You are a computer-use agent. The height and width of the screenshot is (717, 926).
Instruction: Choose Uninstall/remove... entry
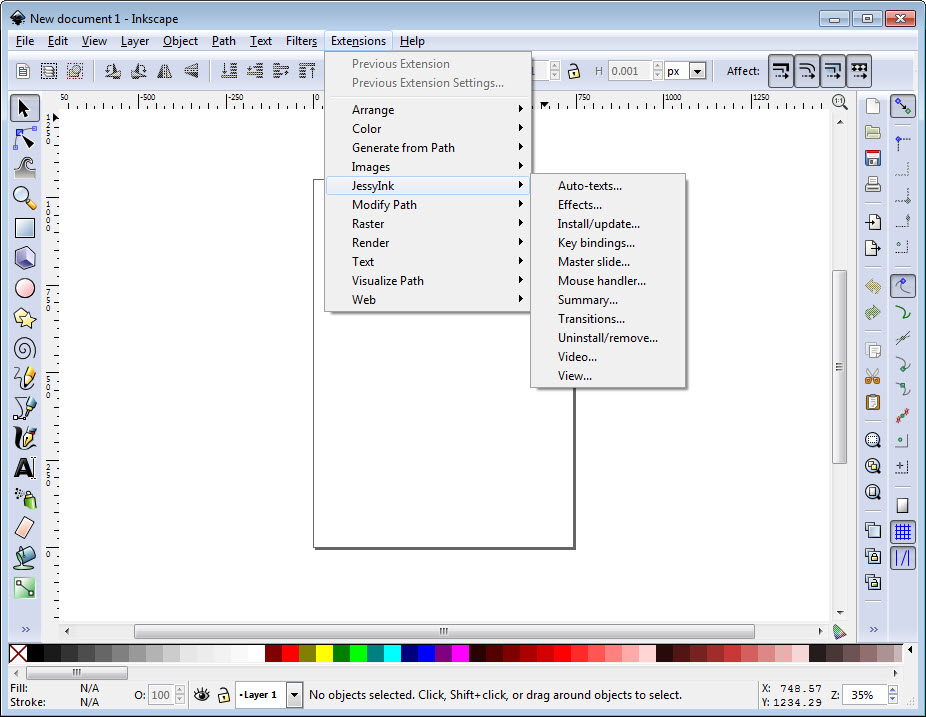pos(608,338)
